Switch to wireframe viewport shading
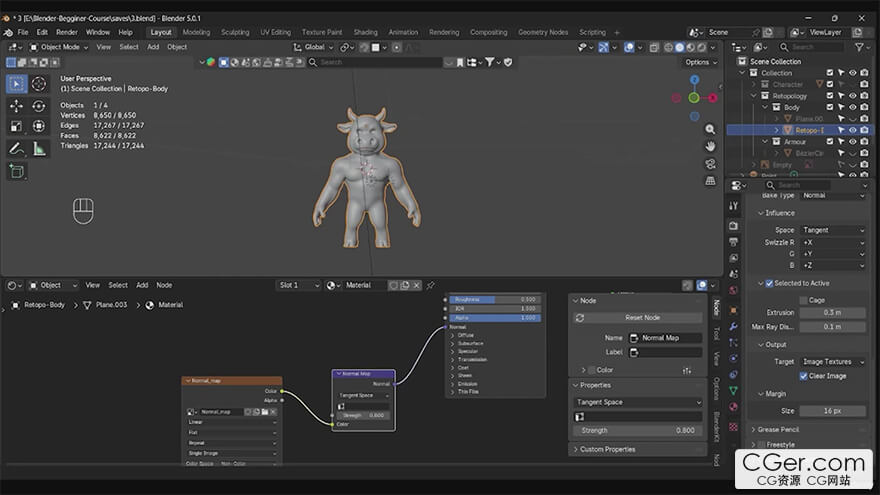 [668, 47]
